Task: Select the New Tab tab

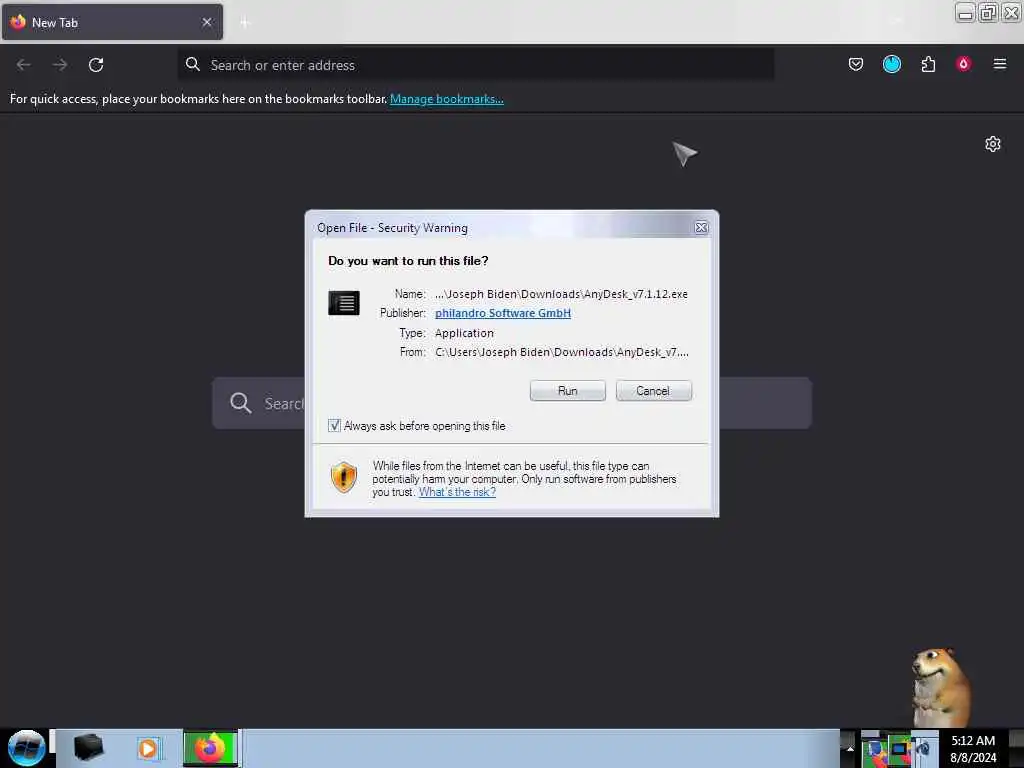Action: (x=112, y=22)
